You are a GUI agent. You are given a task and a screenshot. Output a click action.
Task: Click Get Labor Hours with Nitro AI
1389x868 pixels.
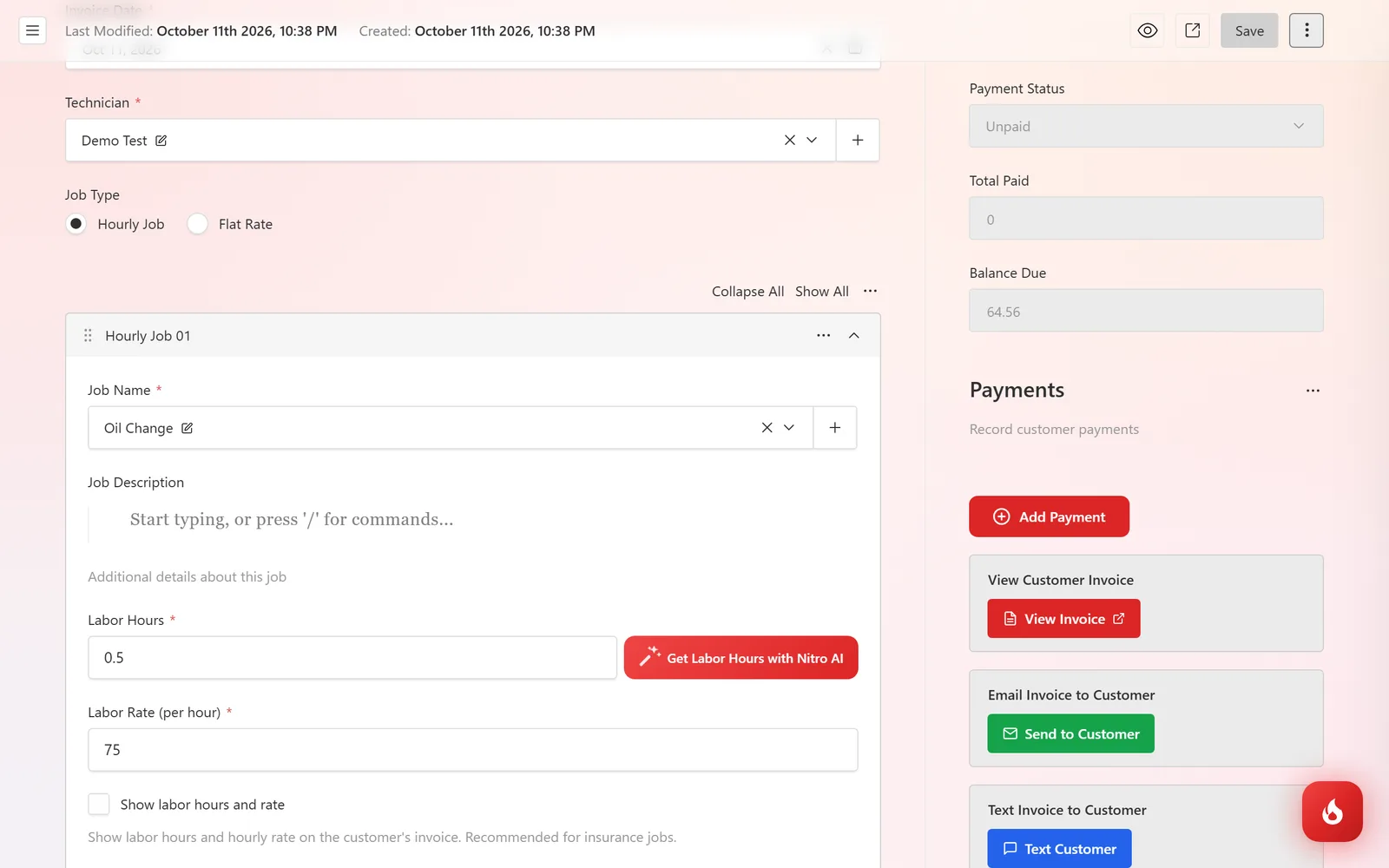point(741,658)
